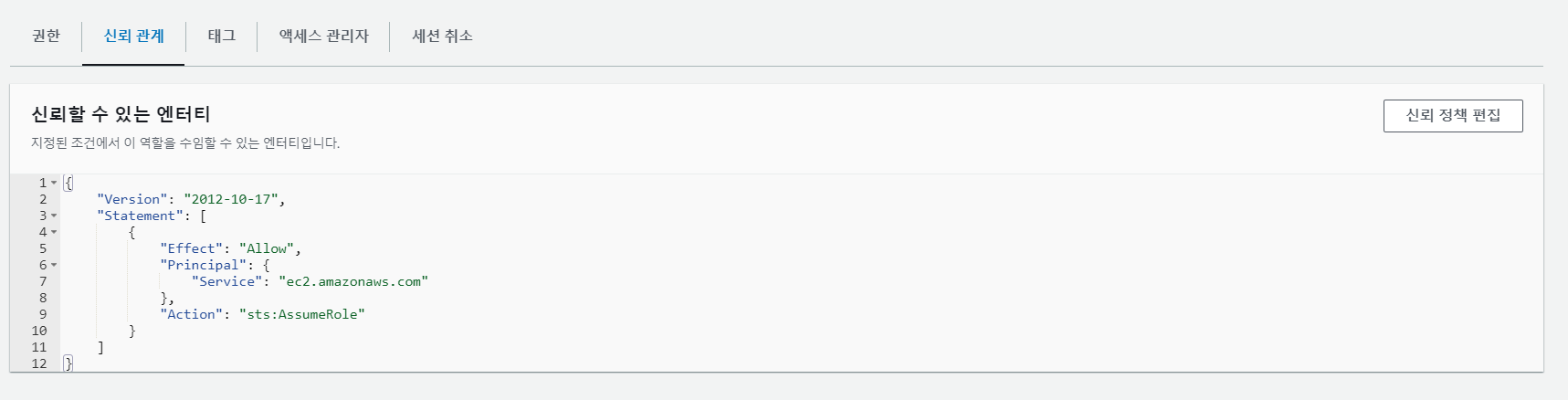Viewport: 1568px width, 400px height.
Task: Select the 신뢰 관계 tab
Action: pos(133,36)
